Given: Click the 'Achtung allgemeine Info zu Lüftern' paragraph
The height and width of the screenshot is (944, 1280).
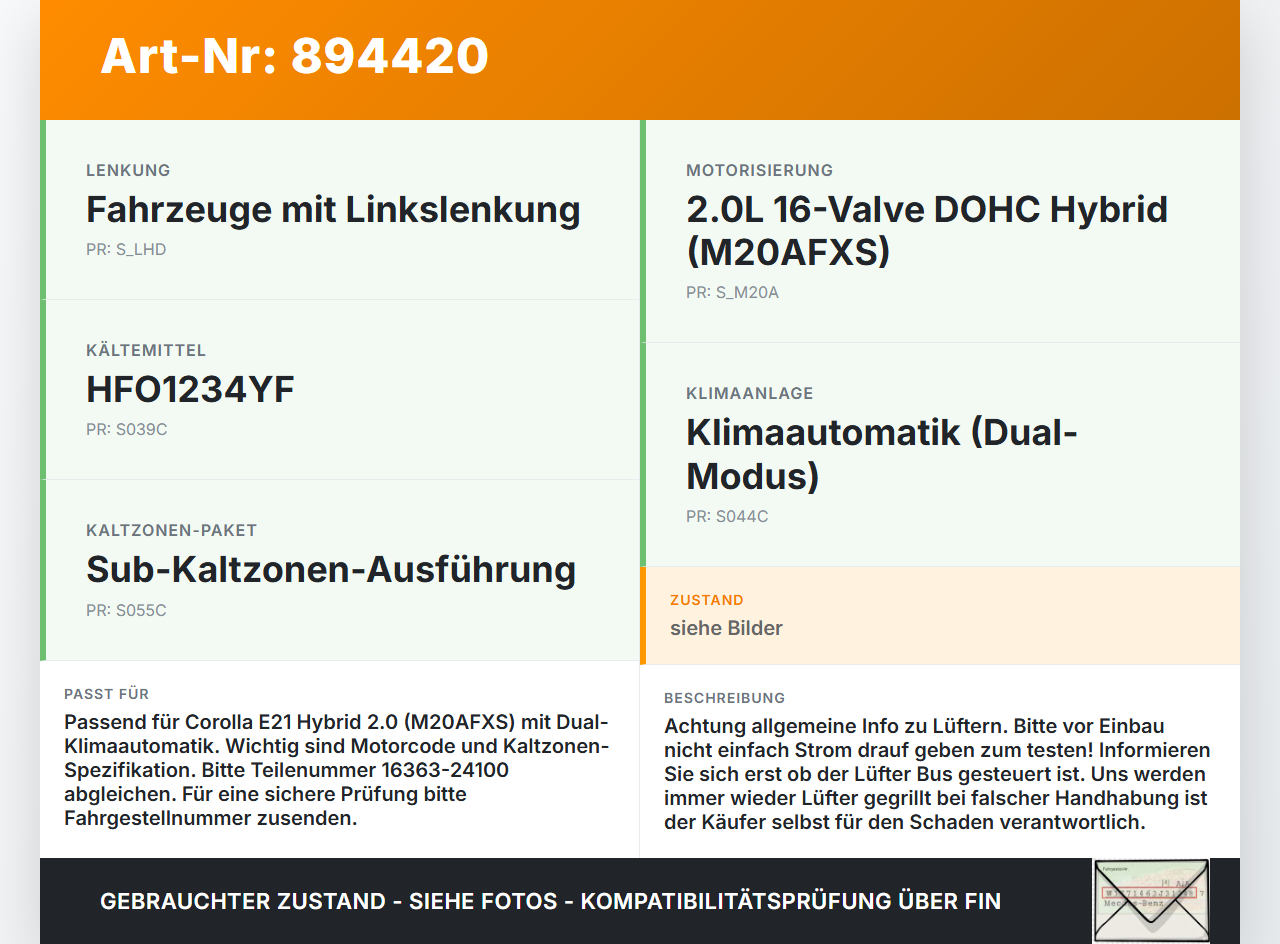Looking at the screenshot, I should pos(937,774).
